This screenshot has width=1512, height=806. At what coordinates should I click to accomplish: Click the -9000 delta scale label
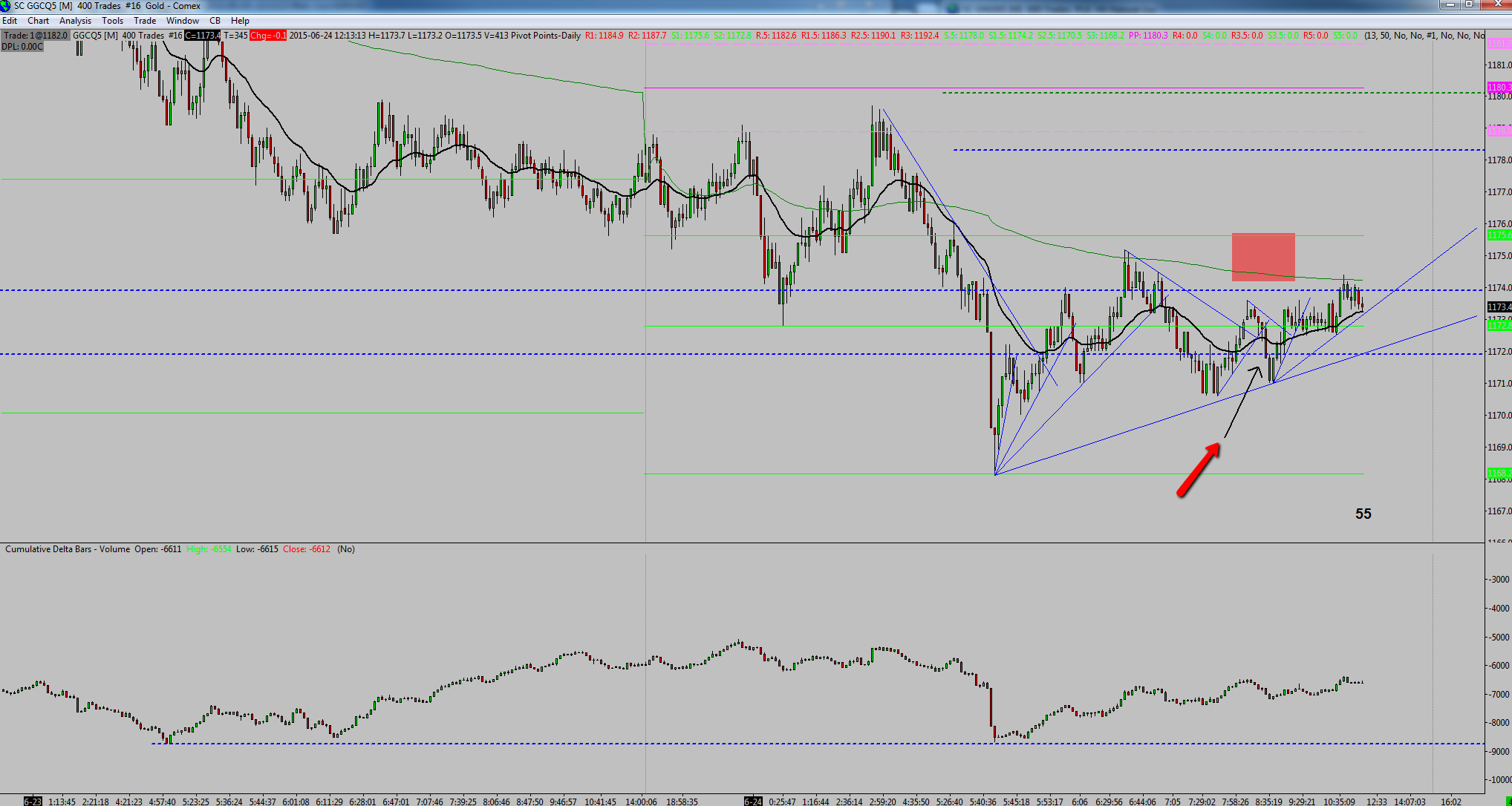(1500, 752)
